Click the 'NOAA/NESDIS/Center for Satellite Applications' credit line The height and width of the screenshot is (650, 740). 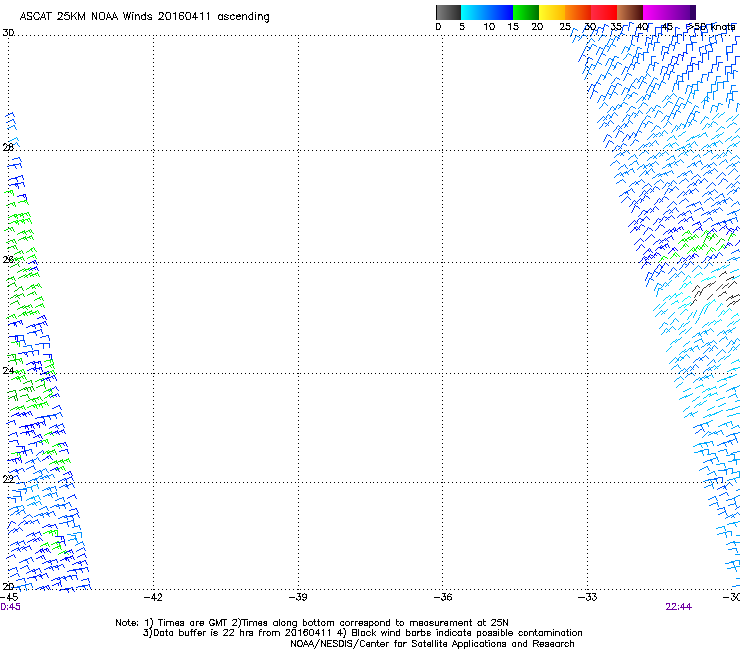[432, 644]
